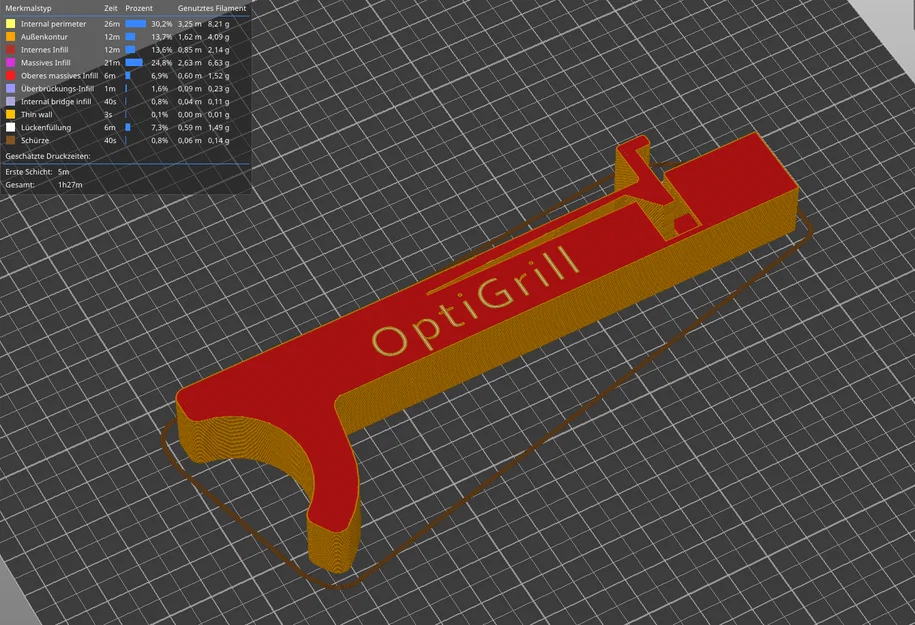Click the 'Geschätzte Druckzeiten:' heading
The height and width of the screenshot is (625, 915).
coord(48,156)
